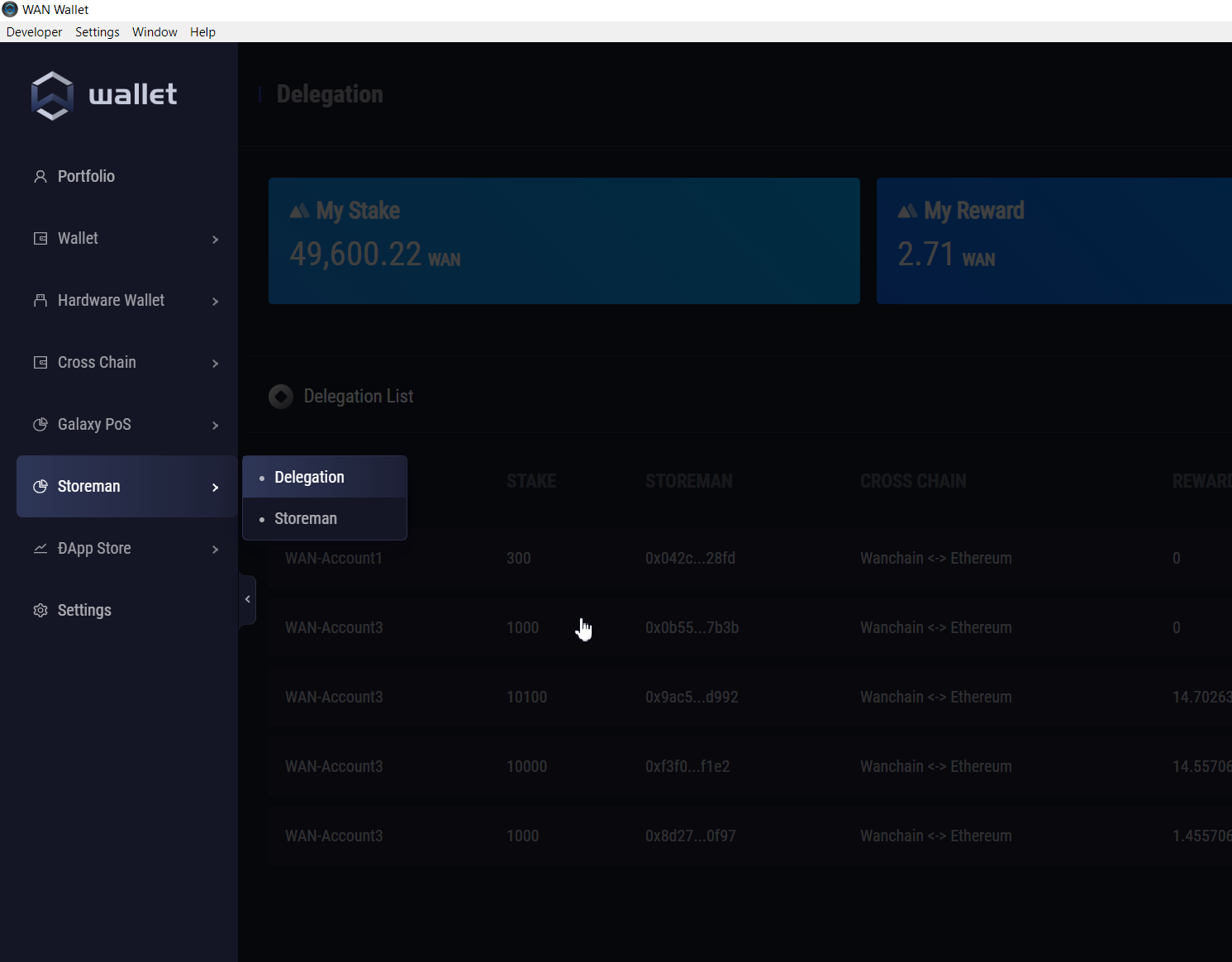The height and width of the screenshot is (962, 1232).
Task: Open the Settings menu in menu bar
Action: pyautogui.click(x=98, y=32)
